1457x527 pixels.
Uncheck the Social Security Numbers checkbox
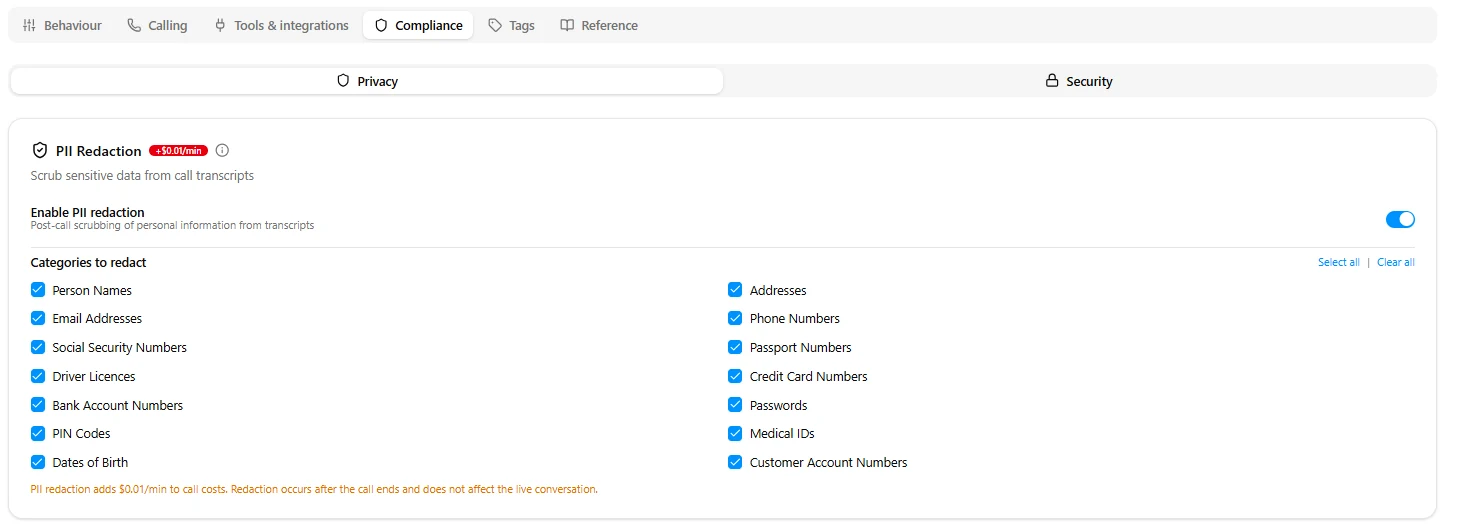(38, 347)
